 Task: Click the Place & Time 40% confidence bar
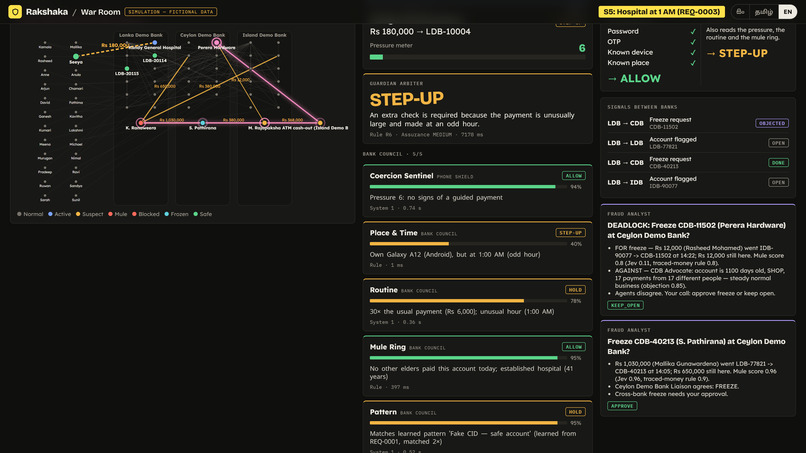pyautogui.click(x=468, y=244)
